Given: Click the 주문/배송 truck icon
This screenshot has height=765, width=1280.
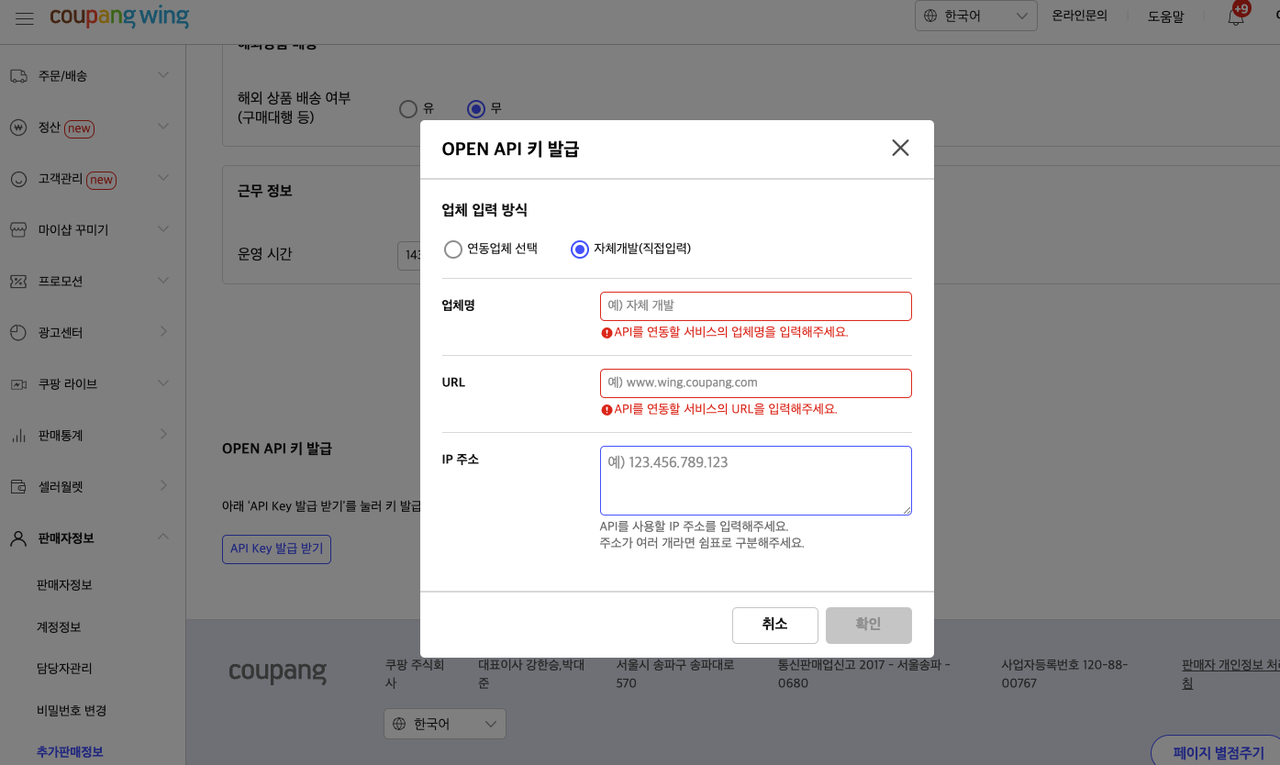Looking at the screenshot, I should (18, 76).
